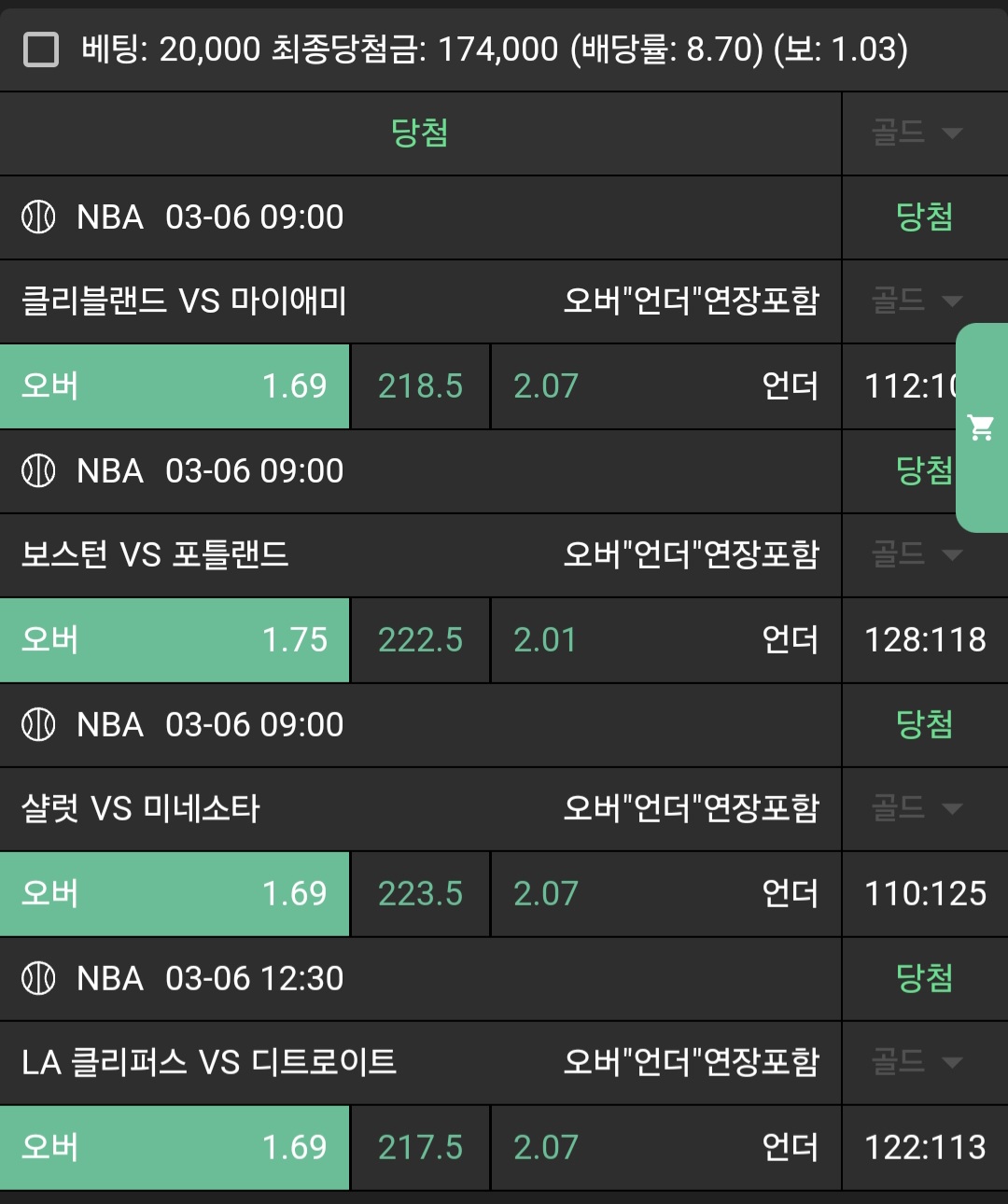Select 오버 1.69 at the 223.5 line
Viewport: 1008px width, 1204px height.
pos(175,894)
